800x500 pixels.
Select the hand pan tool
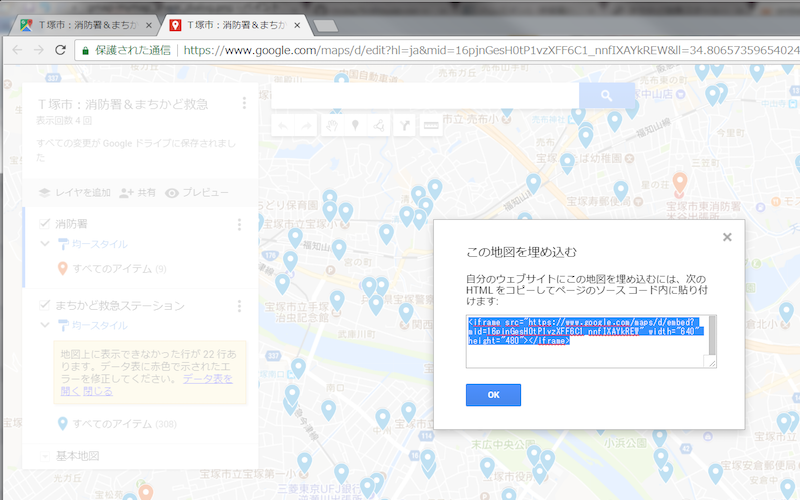click(x=332, y=126)
